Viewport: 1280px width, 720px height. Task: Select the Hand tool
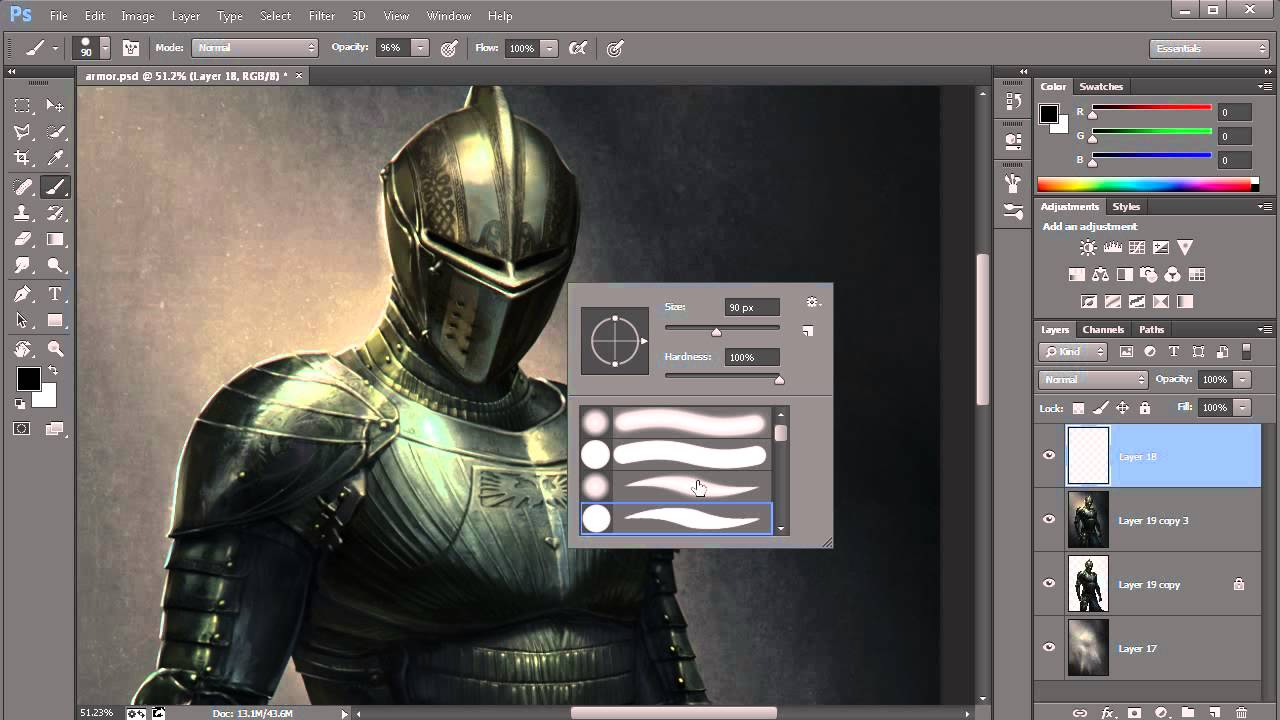tap(22, 349)
